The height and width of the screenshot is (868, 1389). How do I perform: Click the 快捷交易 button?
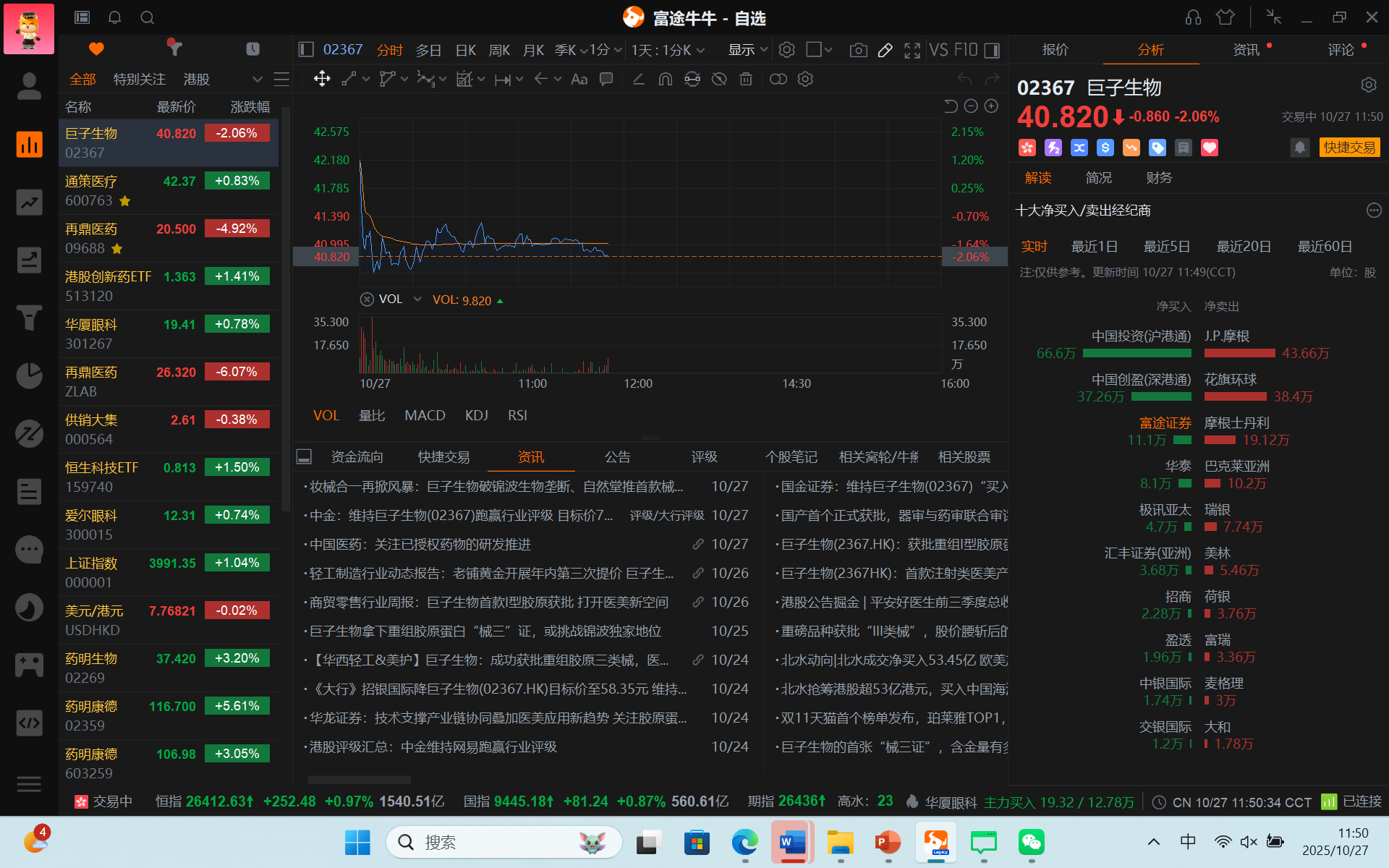point(1349,148)
